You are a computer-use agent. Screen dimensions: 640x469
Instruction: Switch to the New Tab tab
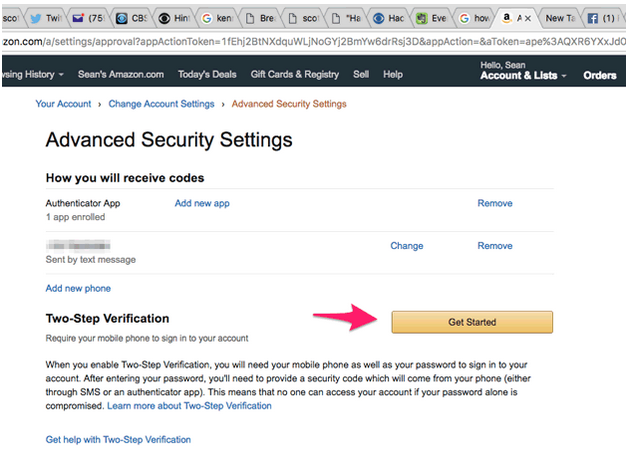pos(560,18)
